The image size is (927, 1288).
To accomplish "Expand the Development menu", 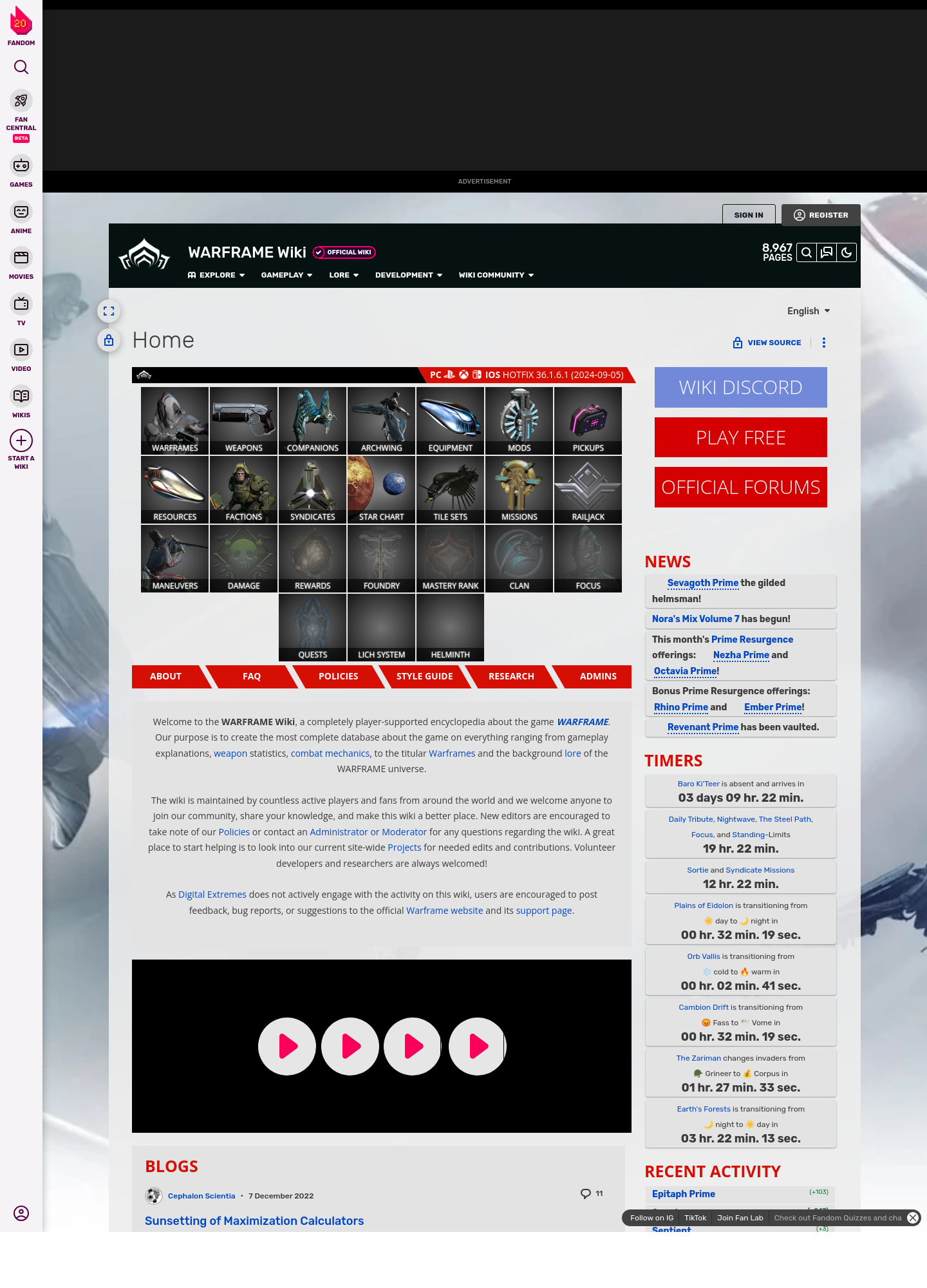I will [x=409, y=275].
